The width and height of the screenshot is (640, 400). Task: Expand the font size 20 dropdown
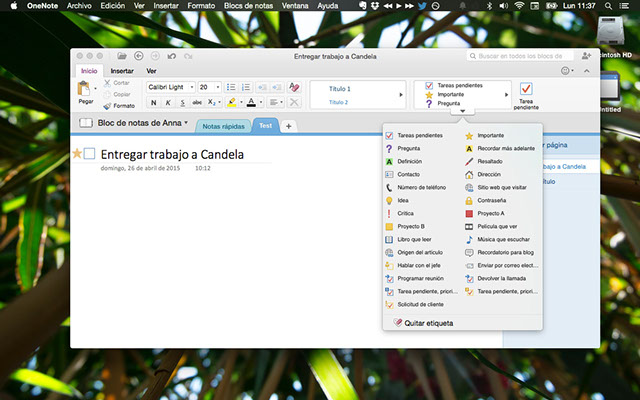(x=210, y=87)
